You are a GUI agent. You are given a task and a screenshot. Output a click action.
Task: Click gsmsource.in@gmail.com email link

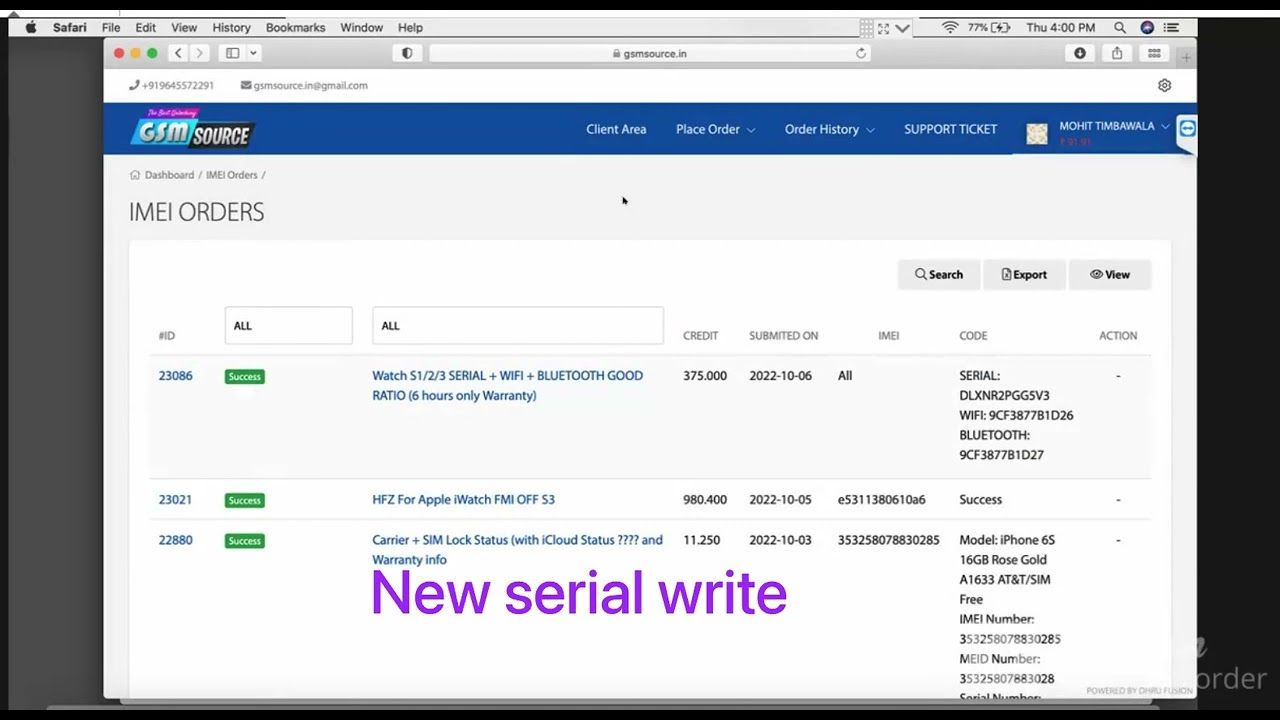[304, 86]
